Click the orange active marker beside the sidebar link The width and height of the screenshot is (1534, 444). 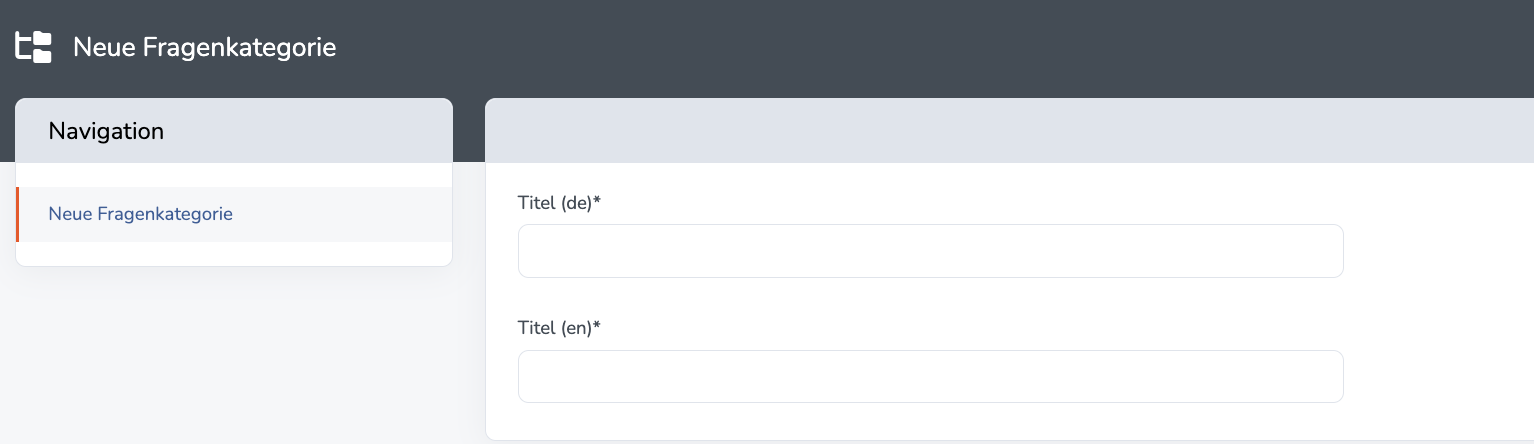(x=17, y=214)
